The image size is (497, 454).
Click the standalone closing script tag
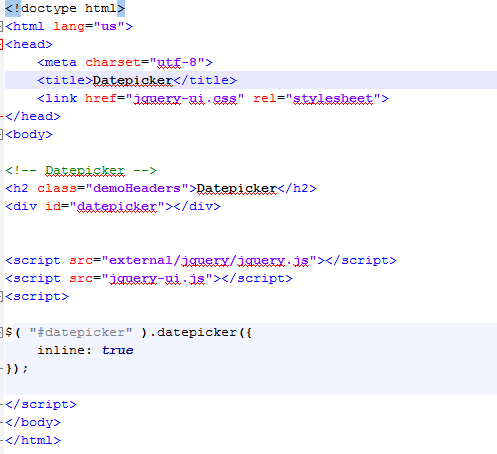41,404
